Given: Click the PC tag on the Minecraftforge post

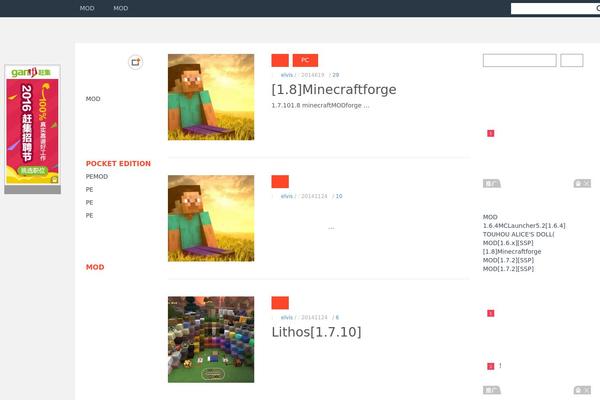Looking at the screenshot, I should 305,60.
